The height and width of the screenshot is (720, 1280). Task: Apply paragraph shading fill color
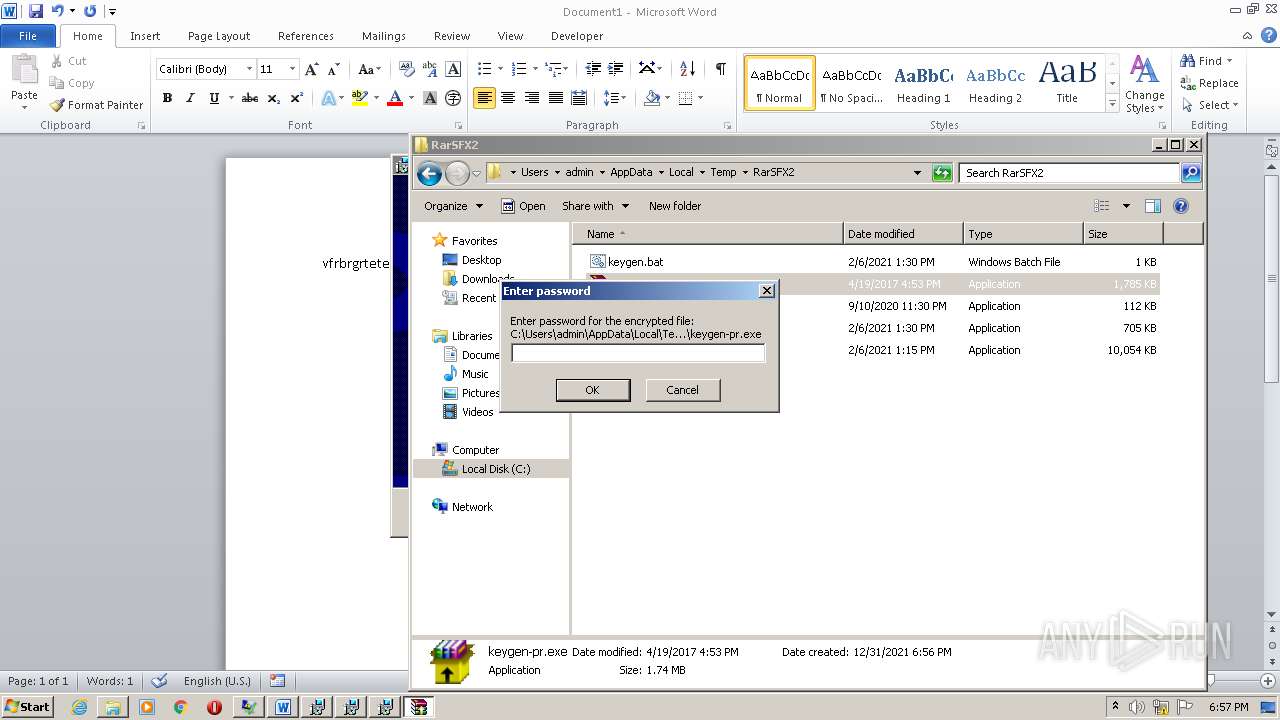pos(652,98)
